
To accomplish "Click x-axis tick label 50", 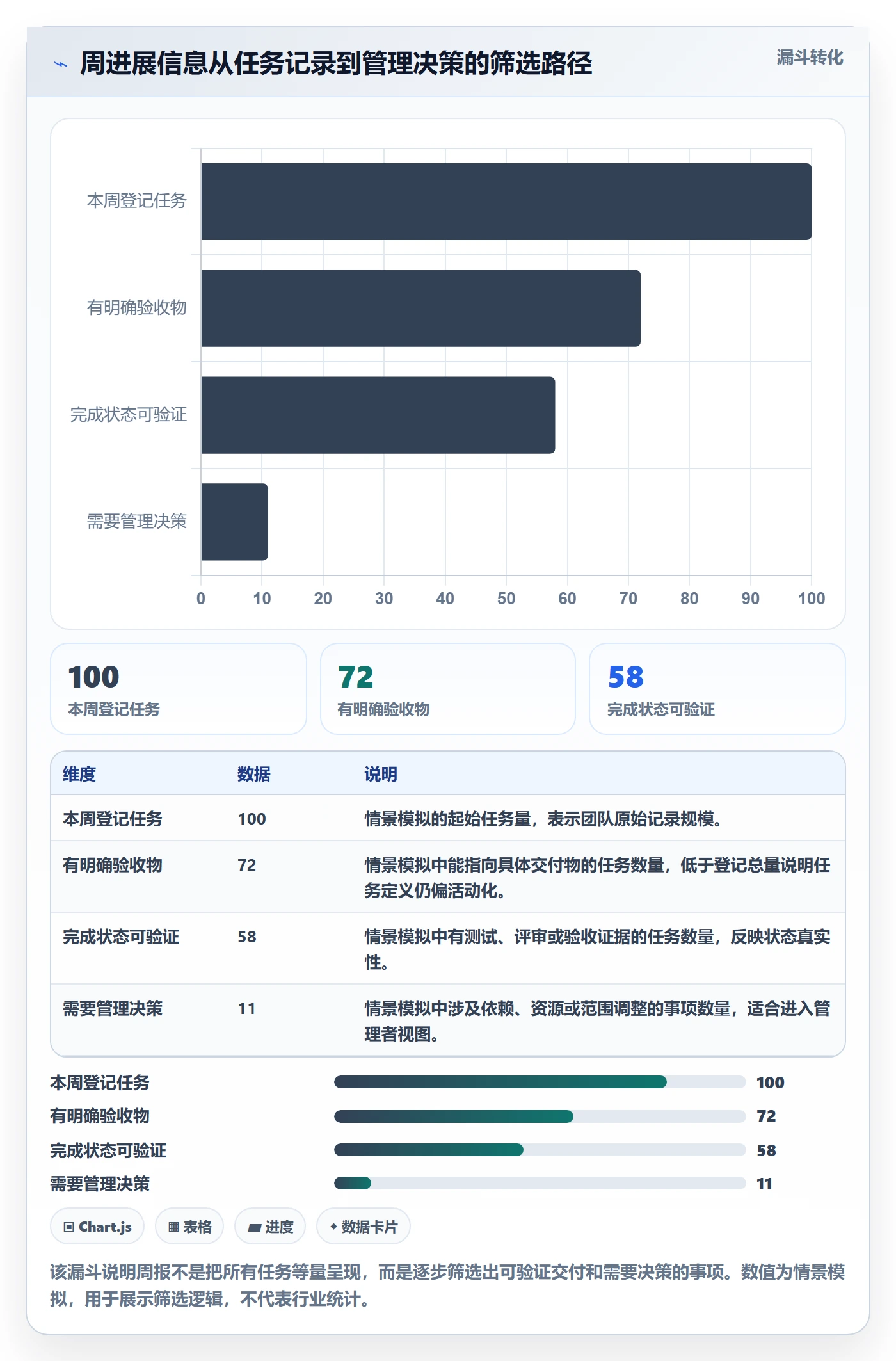I will (506, 599).
